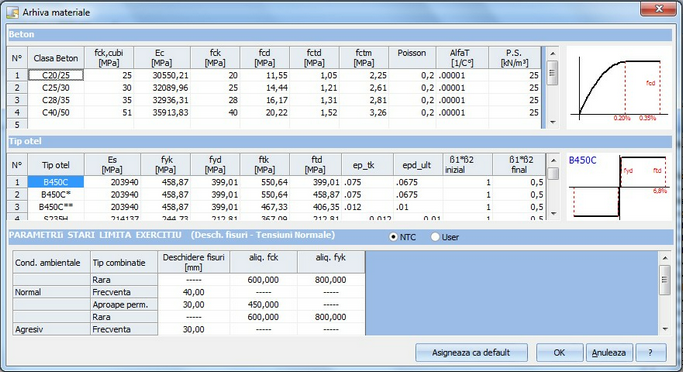
Task: Close the Arhiva materiale dialog
Action: (659, 8)
